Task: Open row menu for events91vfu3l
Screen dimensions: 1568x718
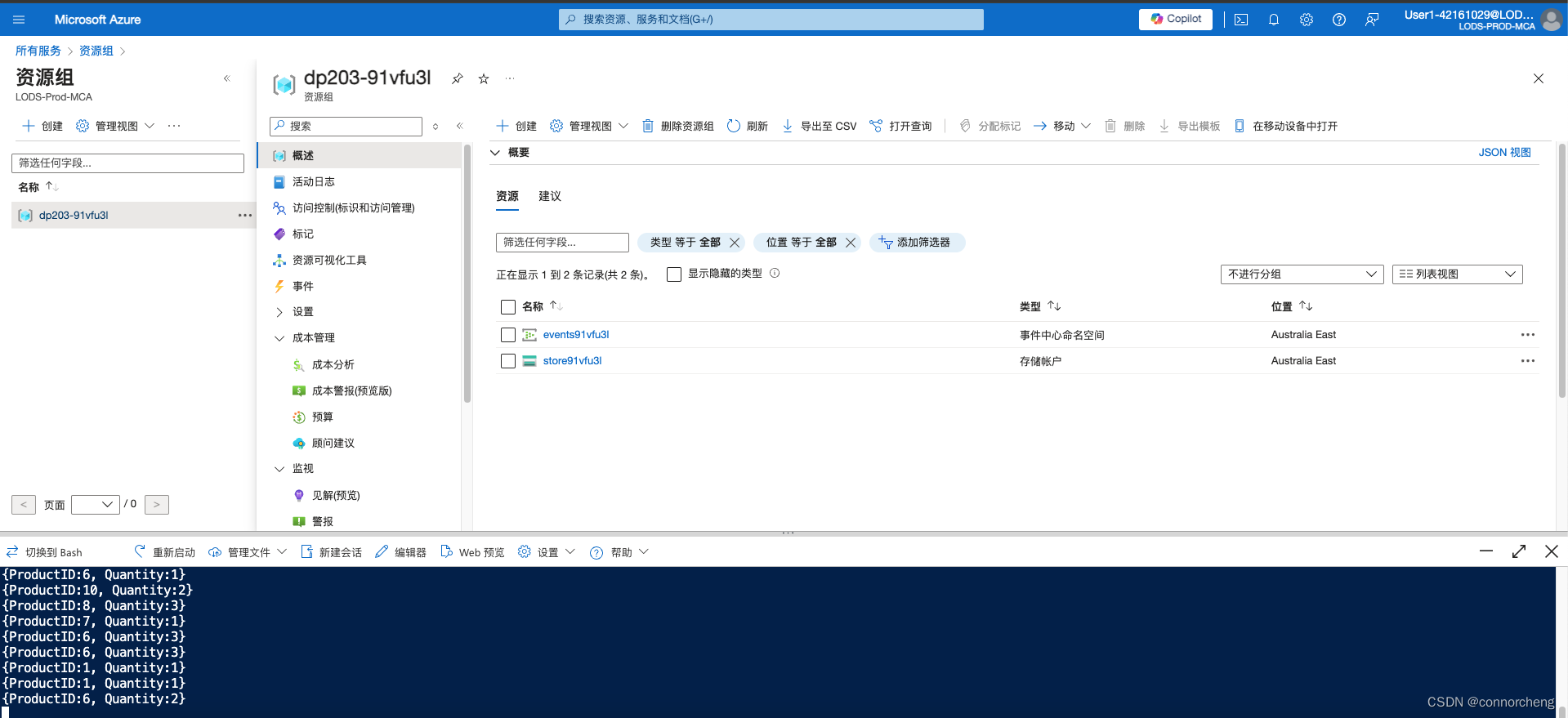Action: [x=1527, y=335]
